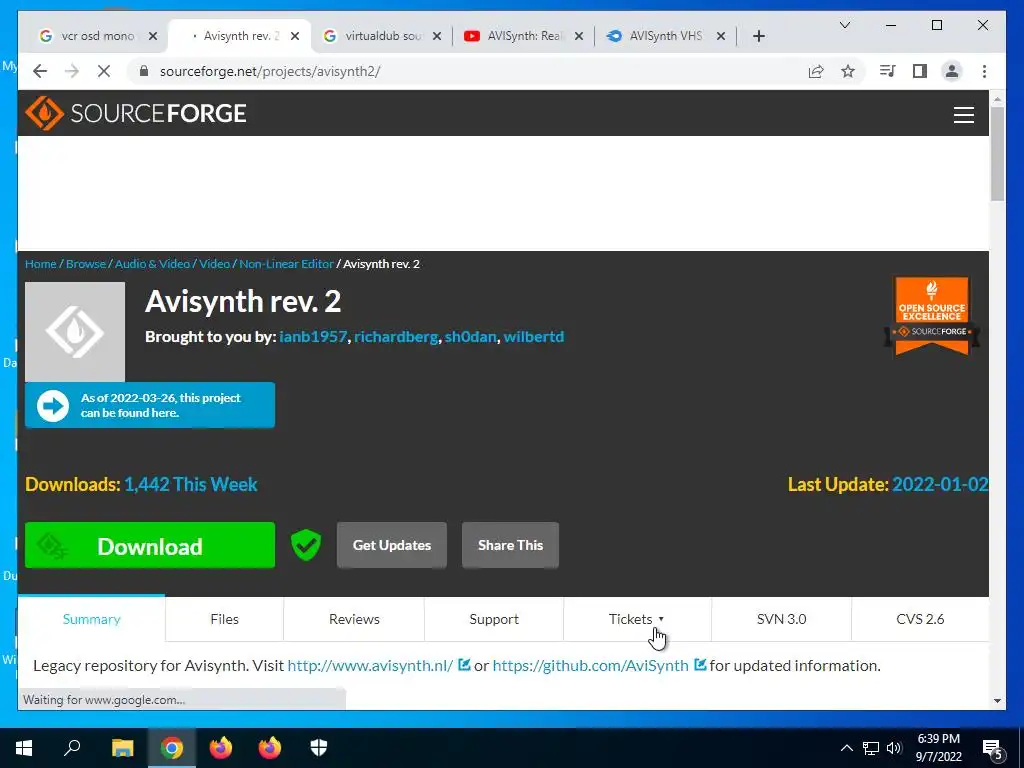The image size is (1024, 768).
Task: Toggle the Chrome side panel icon
Action: tap(920, 71)
